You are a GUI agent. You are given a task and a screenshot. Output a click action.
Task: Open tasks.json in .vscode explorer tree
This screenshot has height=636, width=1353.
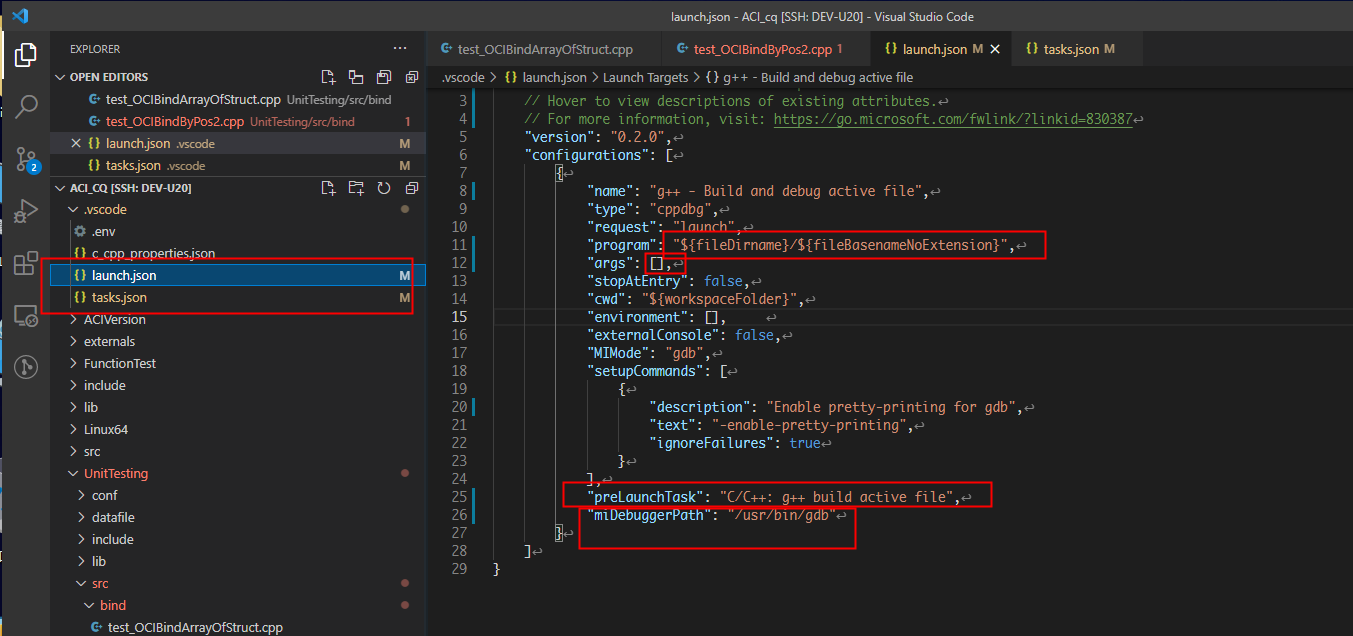[238, 297]
